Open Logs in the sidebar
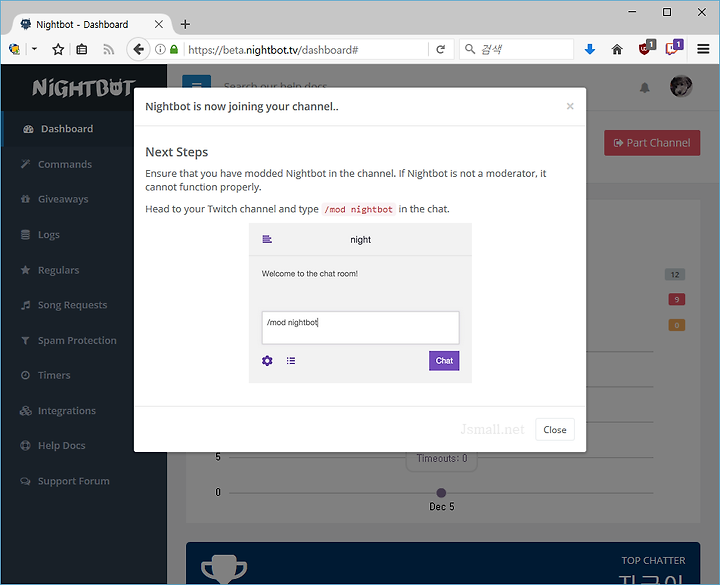 pos(49,234)
